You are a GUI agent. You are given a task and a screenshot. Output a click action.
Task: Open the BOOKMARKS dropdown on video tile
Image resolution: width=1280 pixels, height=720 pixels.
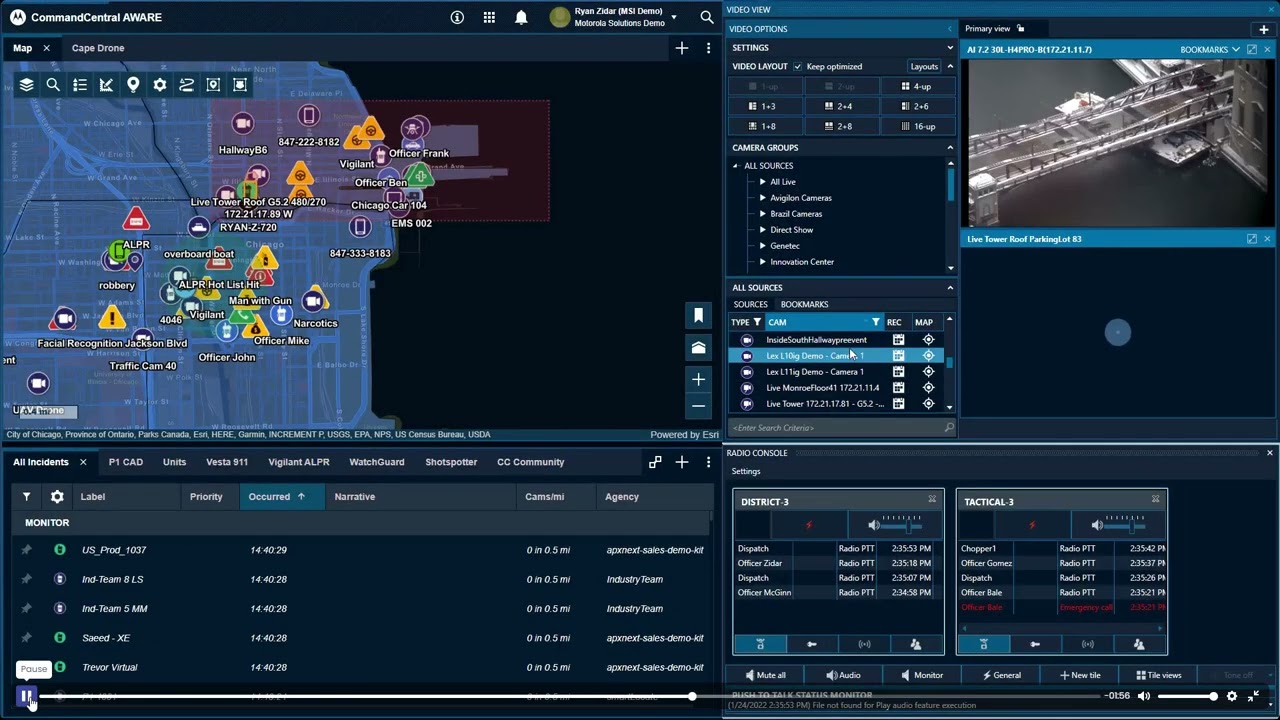pyautogui.click(x=1210, y=49)
